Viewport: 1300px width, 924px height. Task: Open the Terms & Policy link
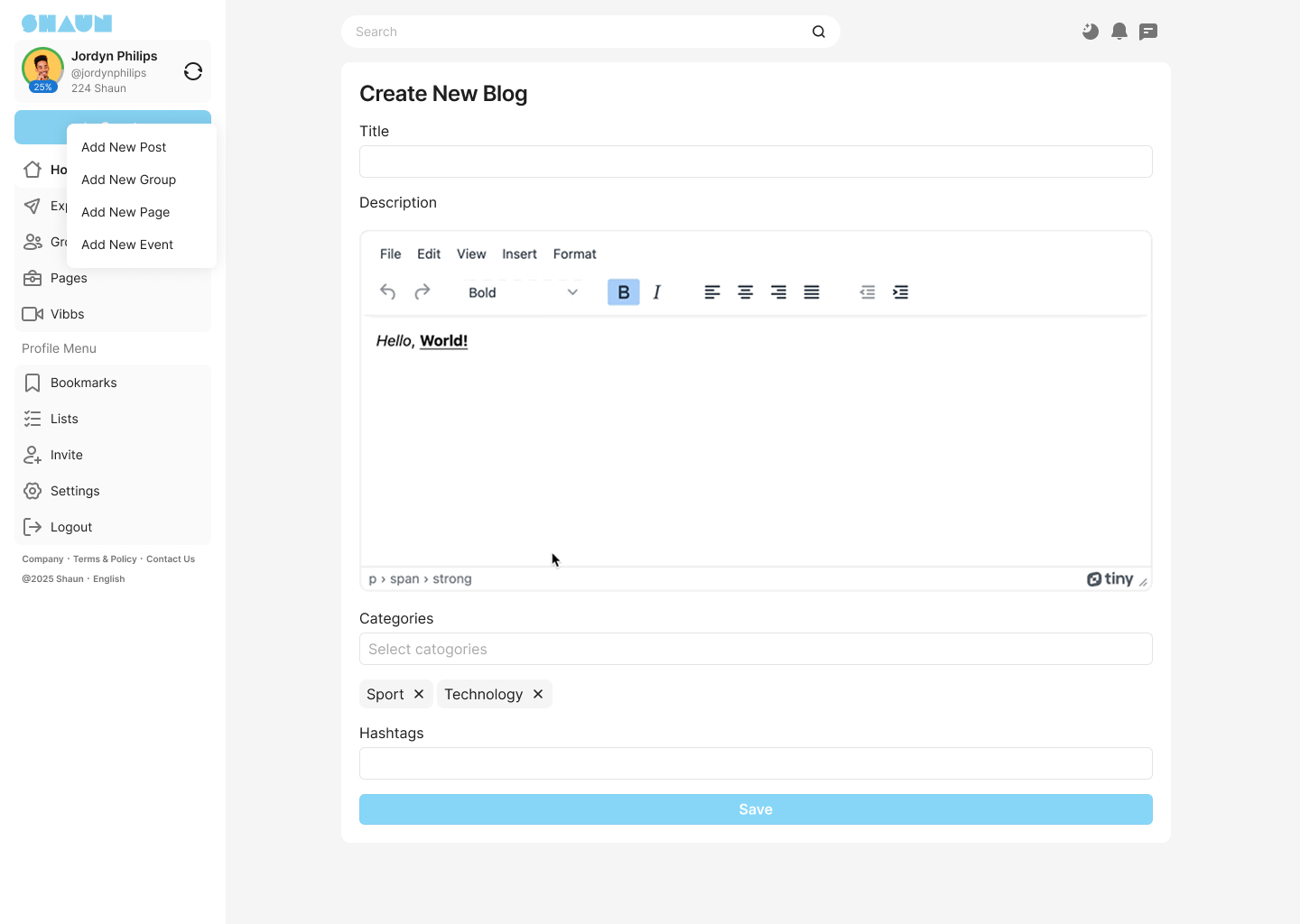tap(105, 559)
